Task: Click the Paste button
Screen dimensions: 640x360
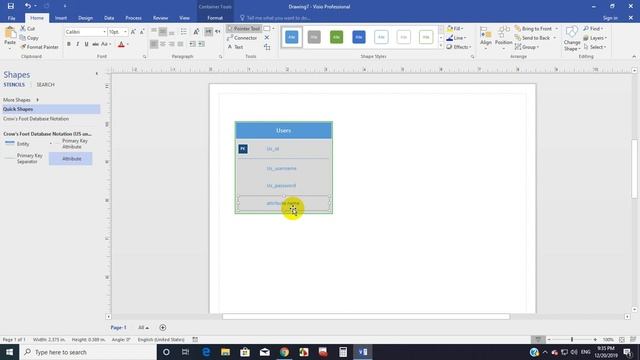Action: click(x=10, y=37)
